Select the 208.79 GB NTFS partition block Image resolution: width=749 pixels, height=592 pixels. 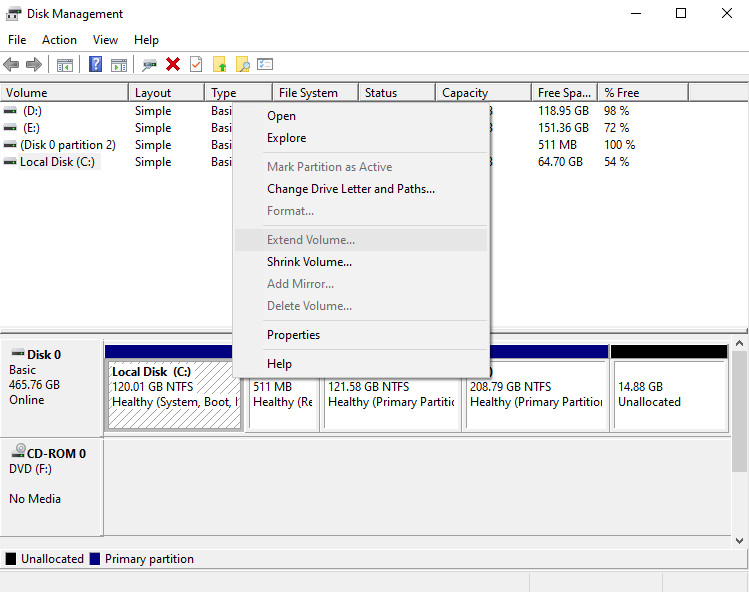click(536, 395)
